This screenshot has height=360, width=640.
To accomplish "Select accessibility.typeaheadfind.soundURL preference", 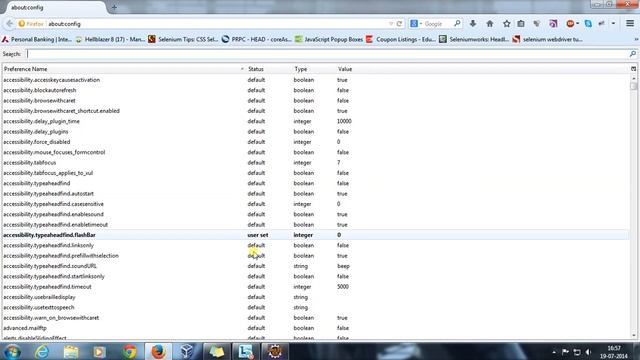I will point(50,266).
